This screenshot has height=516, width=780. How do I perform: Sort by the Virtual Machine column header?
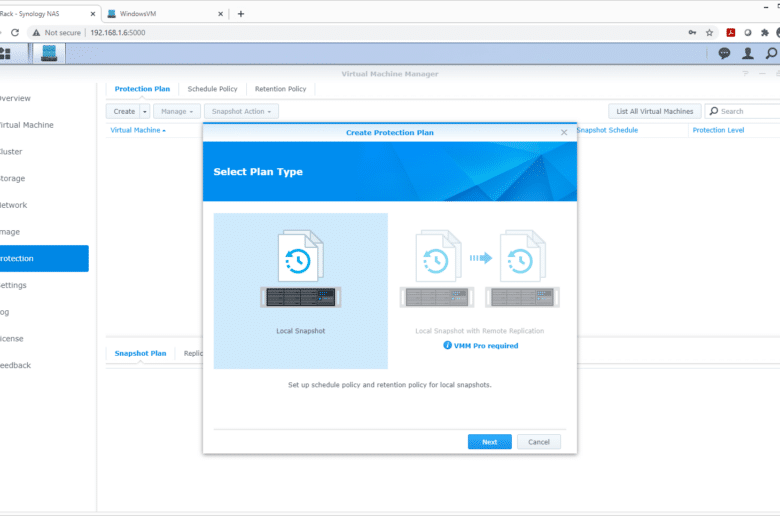pos(138,130)
